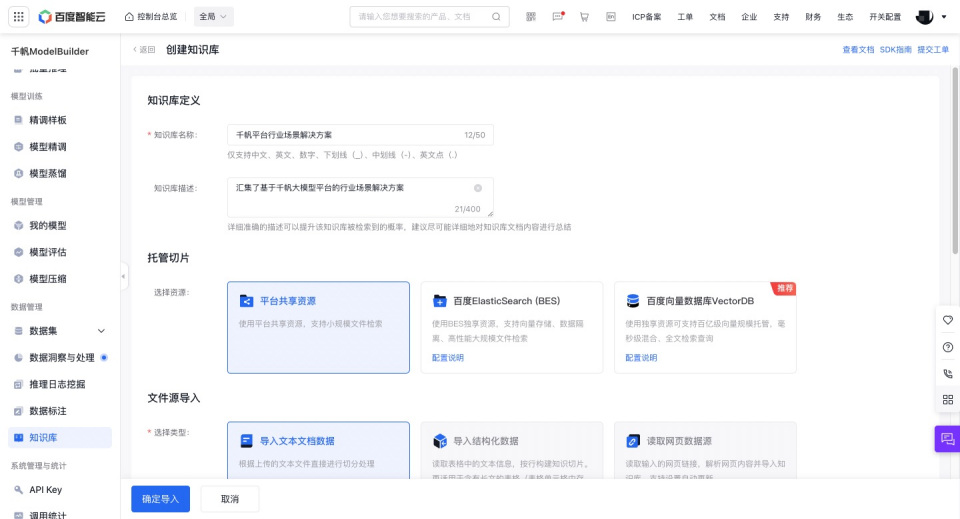Select 百度向量数据库VectorDB resource option

tap(705, 327)
